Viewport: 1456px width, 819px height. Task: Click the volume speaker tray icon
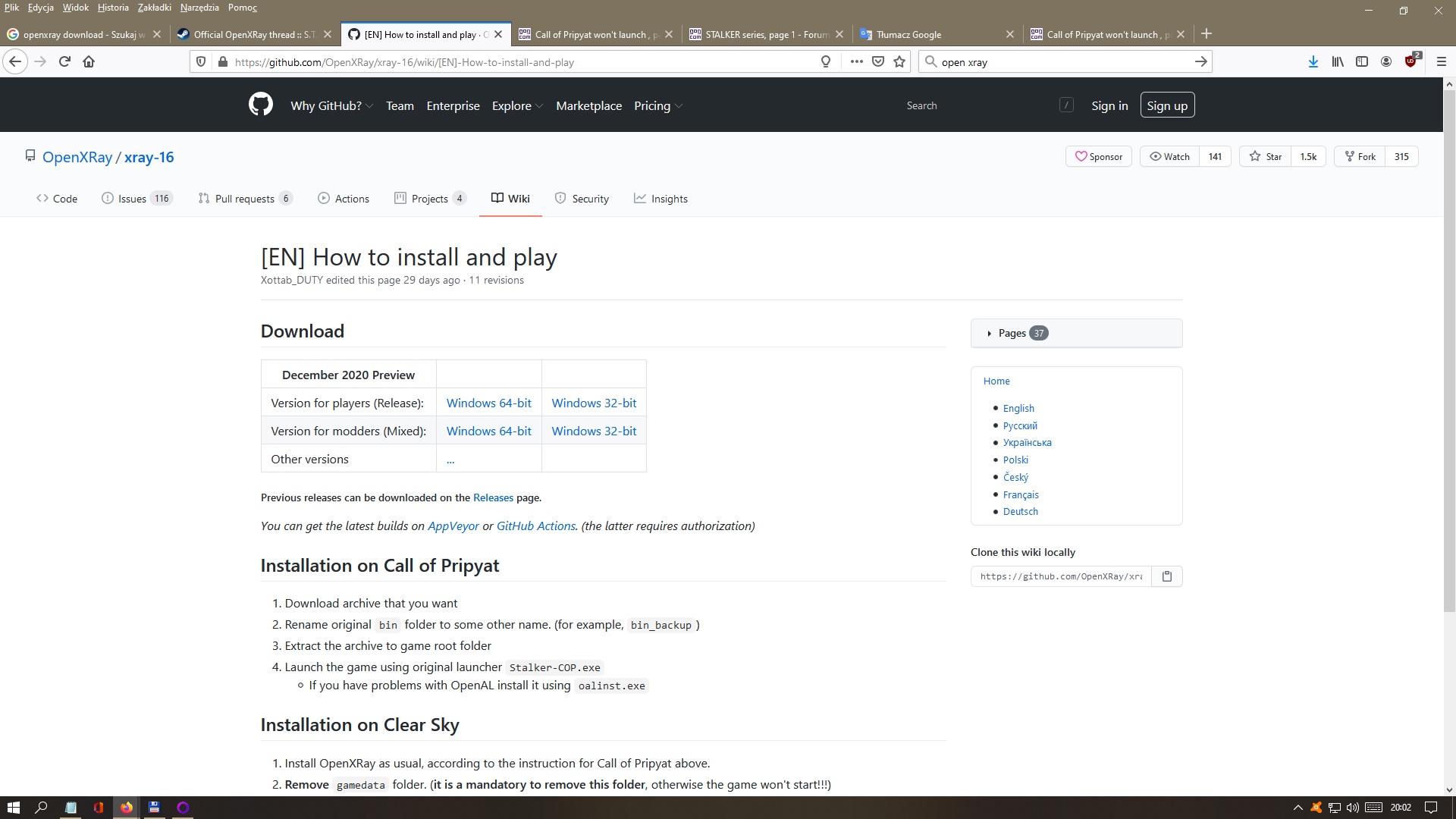1353,808
